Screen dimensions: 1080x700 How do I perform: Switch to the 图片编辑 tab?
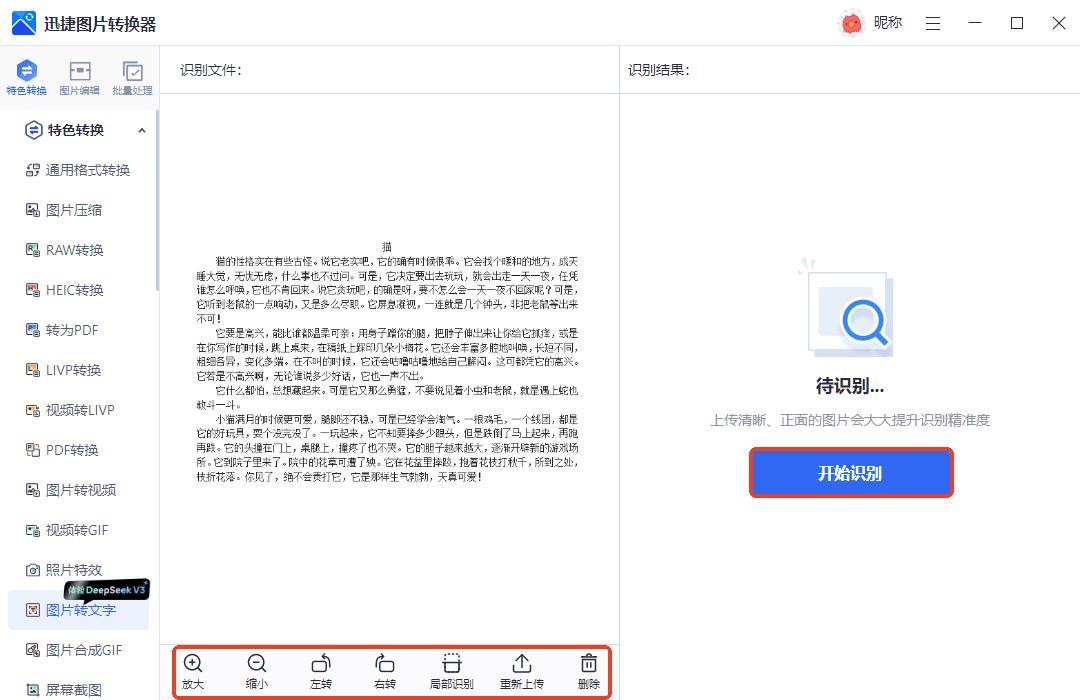[79, 77]
